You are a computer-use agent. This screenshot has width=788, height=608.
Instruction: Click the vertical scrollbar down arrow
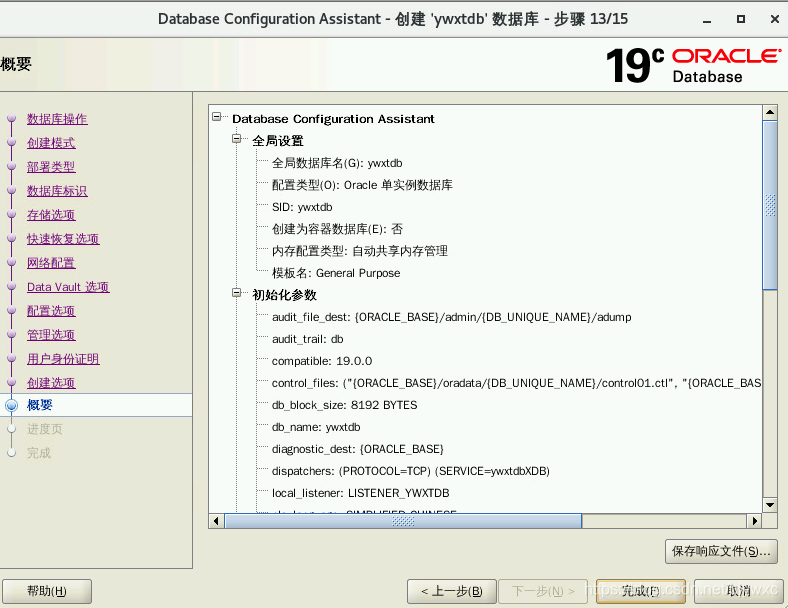click(770, 504)
